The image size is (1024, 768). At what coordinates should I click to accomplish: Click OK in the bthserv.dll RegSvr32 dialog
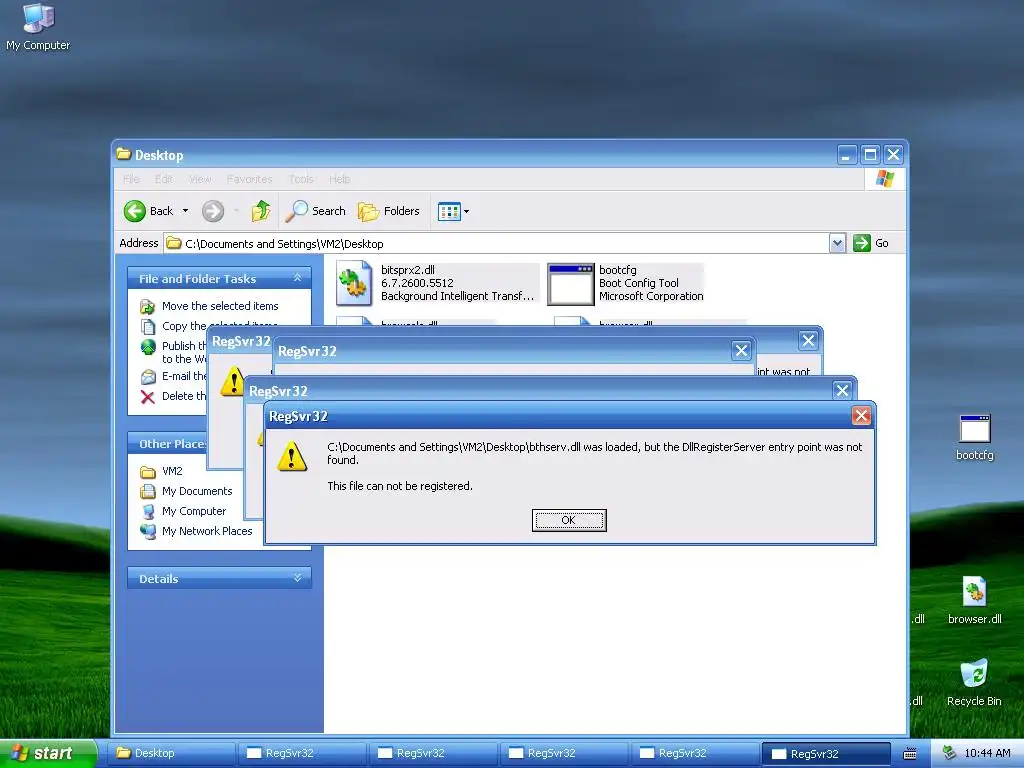pyautogui.click(x=569, y=520)
